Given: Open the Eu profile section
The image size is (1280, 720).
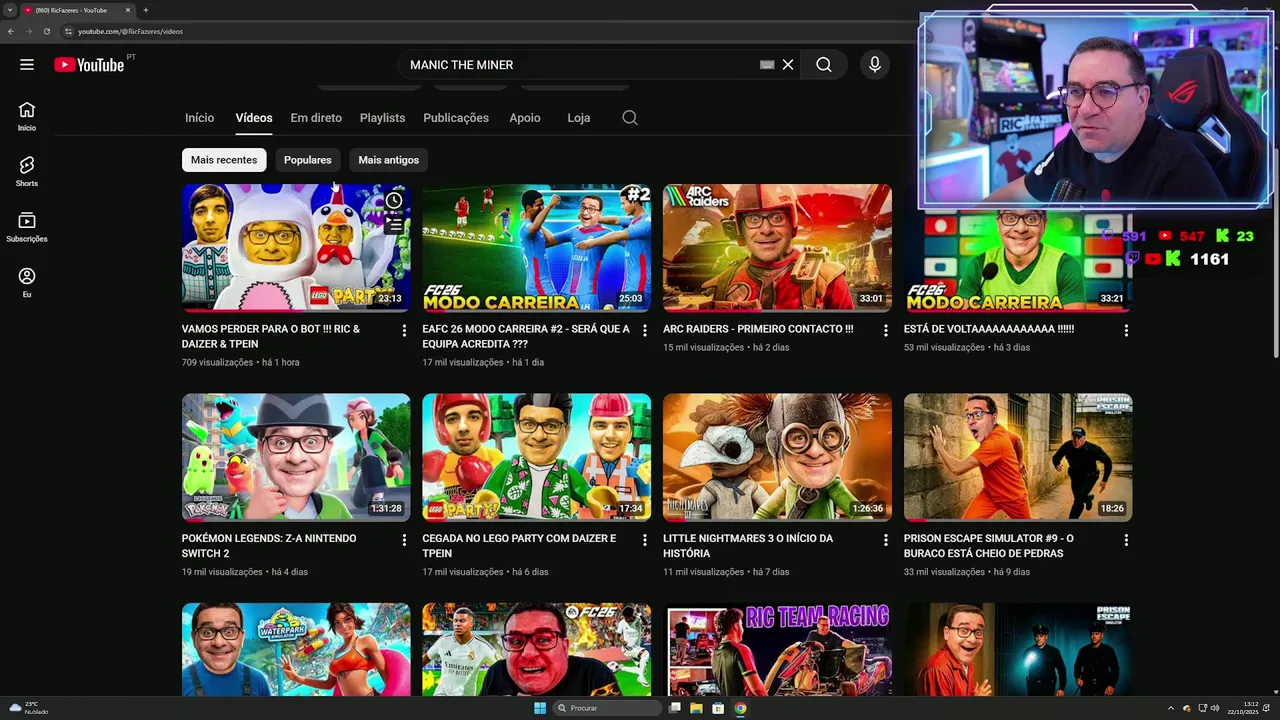Looking at the screenshot, I should [27, 283].
